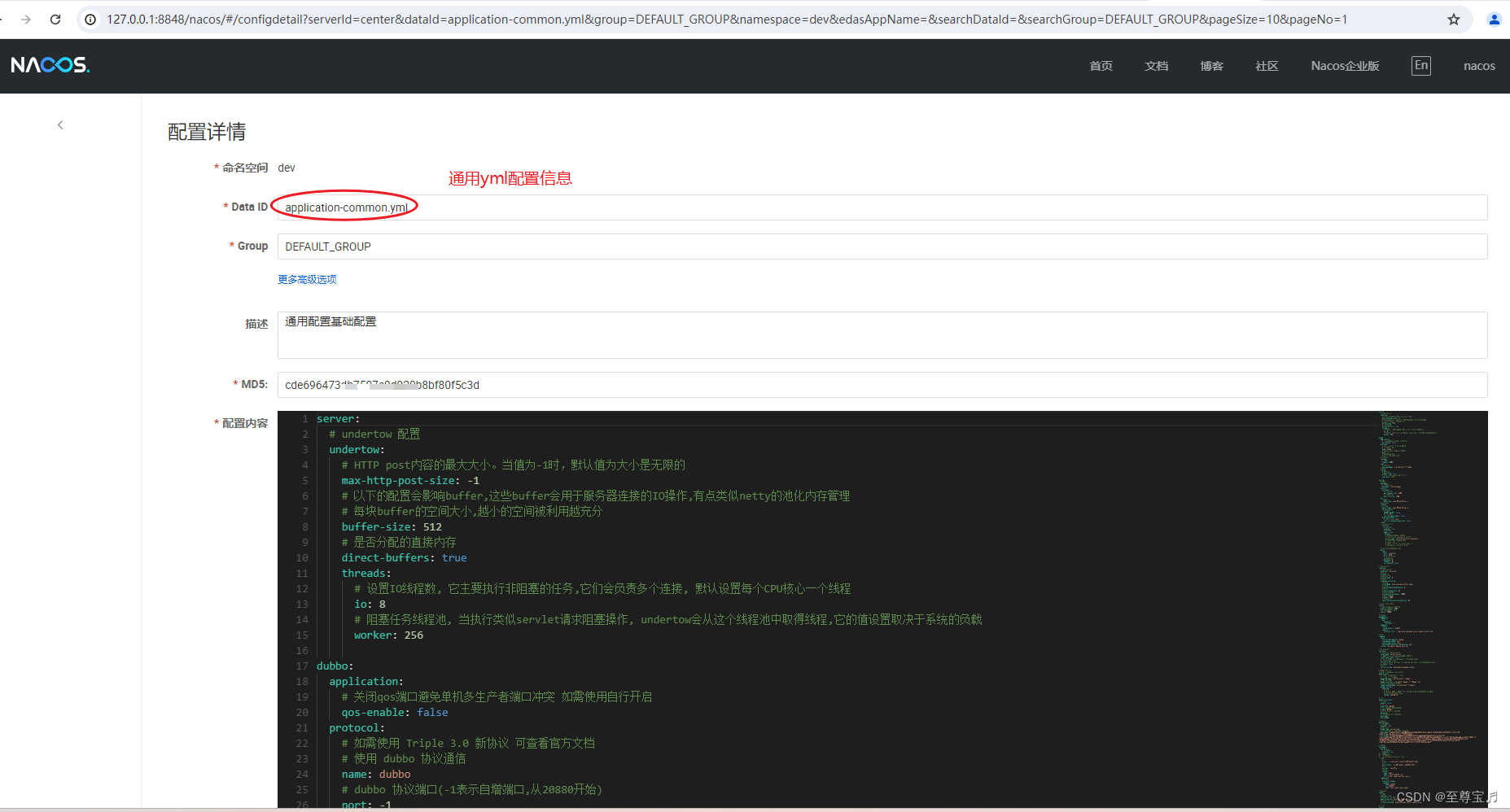Reload the page using the refresh icon
1510x812 pixels.
pos(55,19)
